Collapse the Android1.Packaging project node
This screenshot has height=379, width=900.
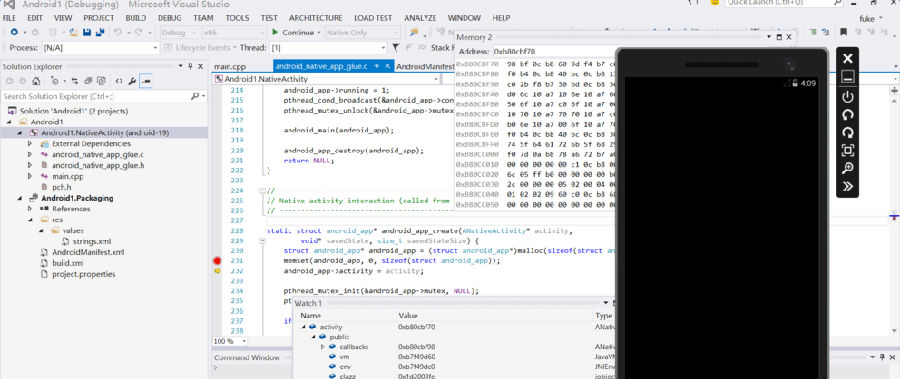[x=20, y=198]
